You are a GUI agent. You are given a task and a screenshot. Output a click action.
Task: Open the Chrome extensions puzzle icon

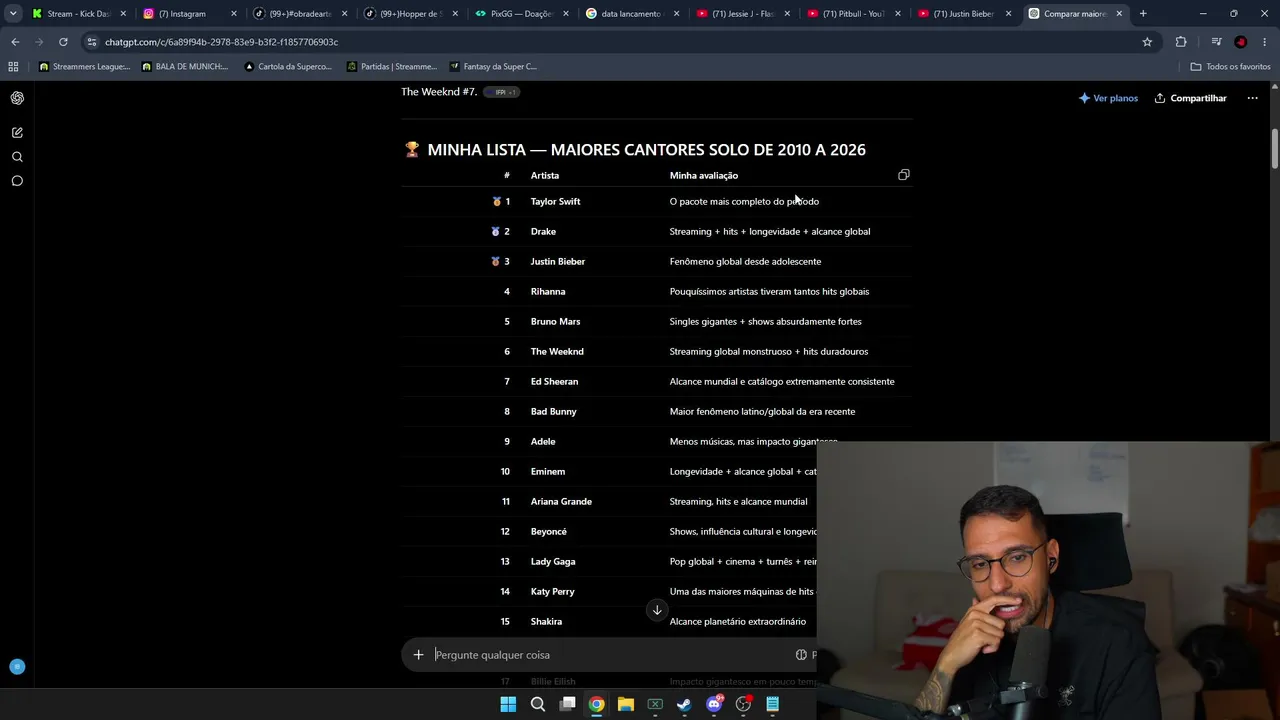click(1181, 42)
